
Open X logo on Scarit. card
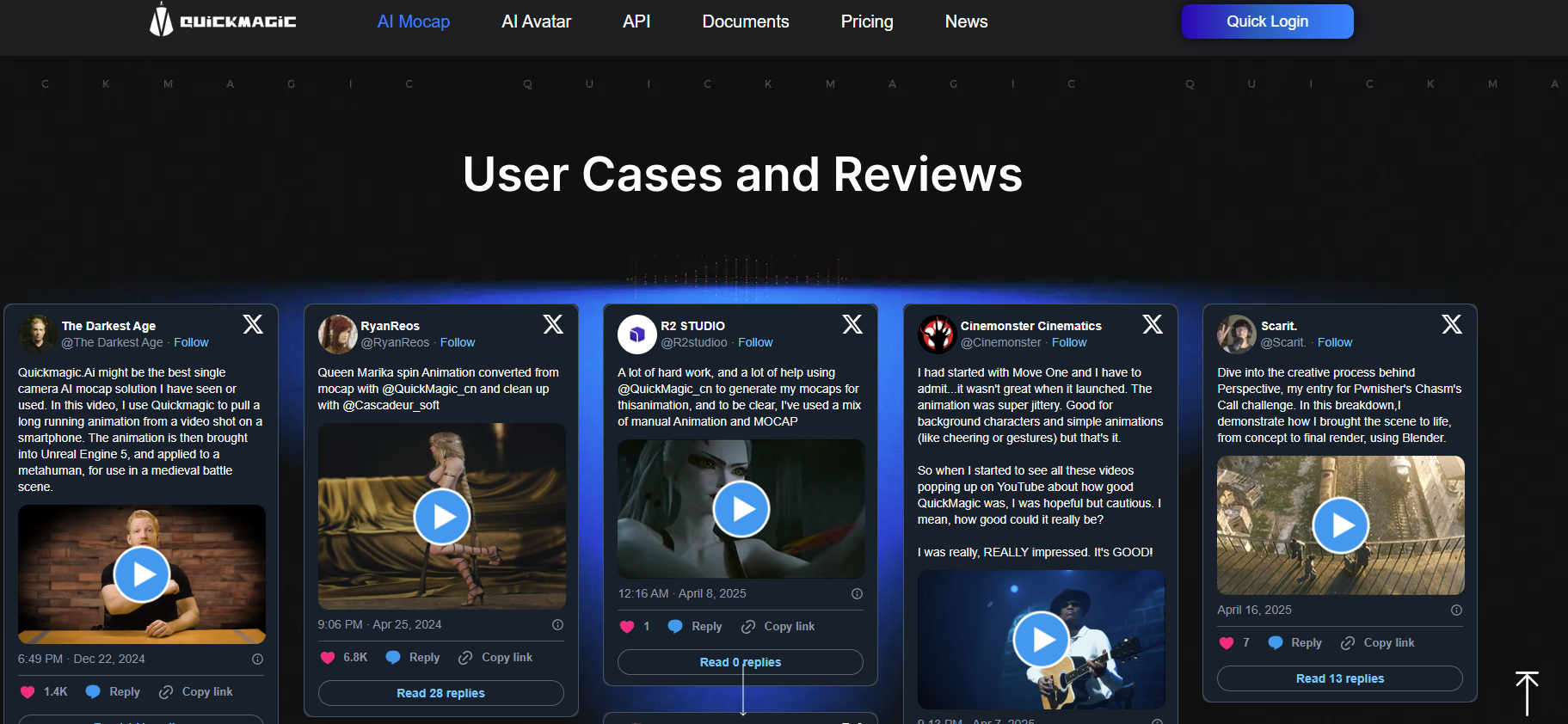click(1452, 324)
